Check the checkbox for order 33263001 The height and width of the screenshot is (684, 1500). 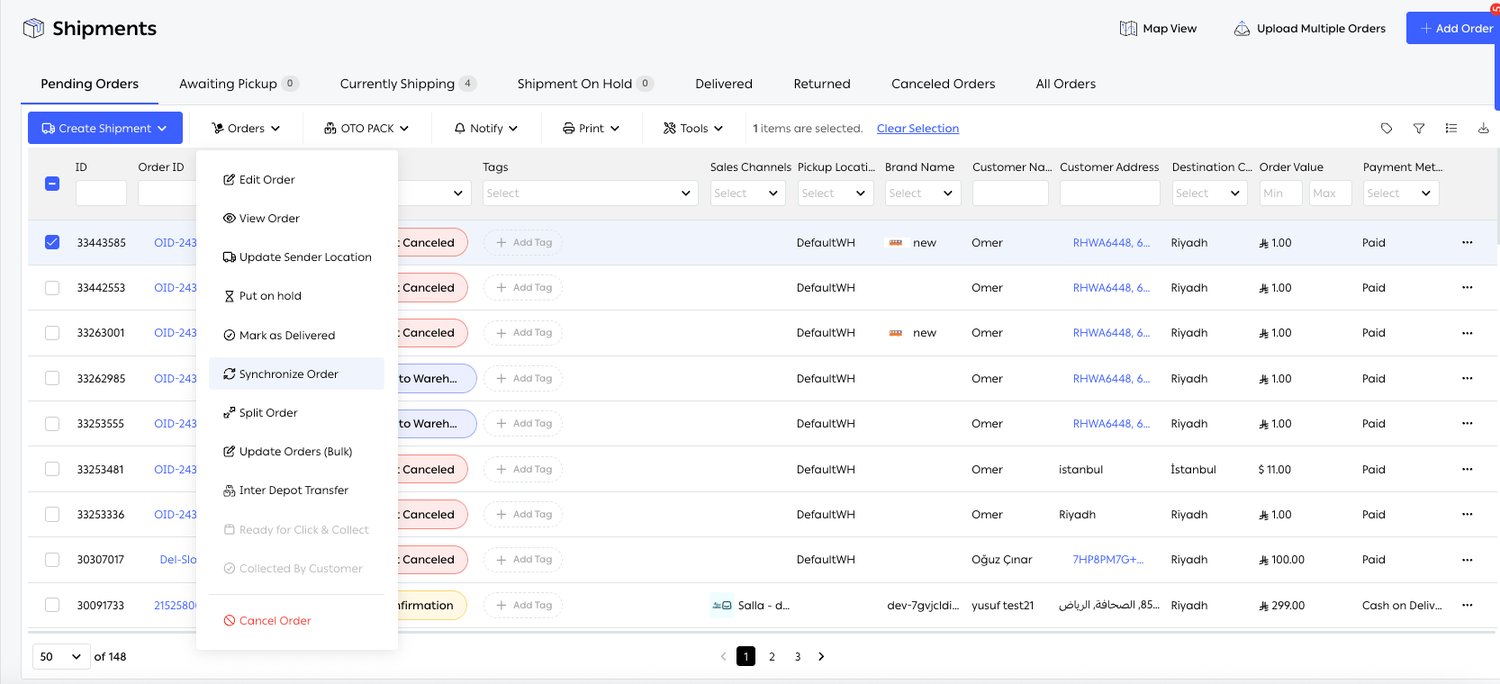click(52, 333)
